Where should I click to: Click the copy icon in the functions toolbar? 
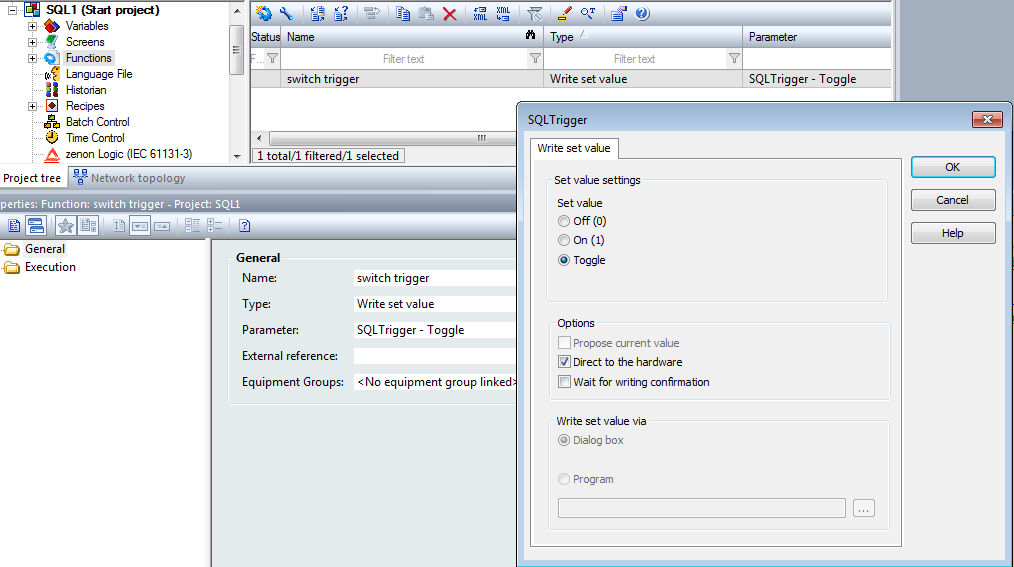pos(403,14)
